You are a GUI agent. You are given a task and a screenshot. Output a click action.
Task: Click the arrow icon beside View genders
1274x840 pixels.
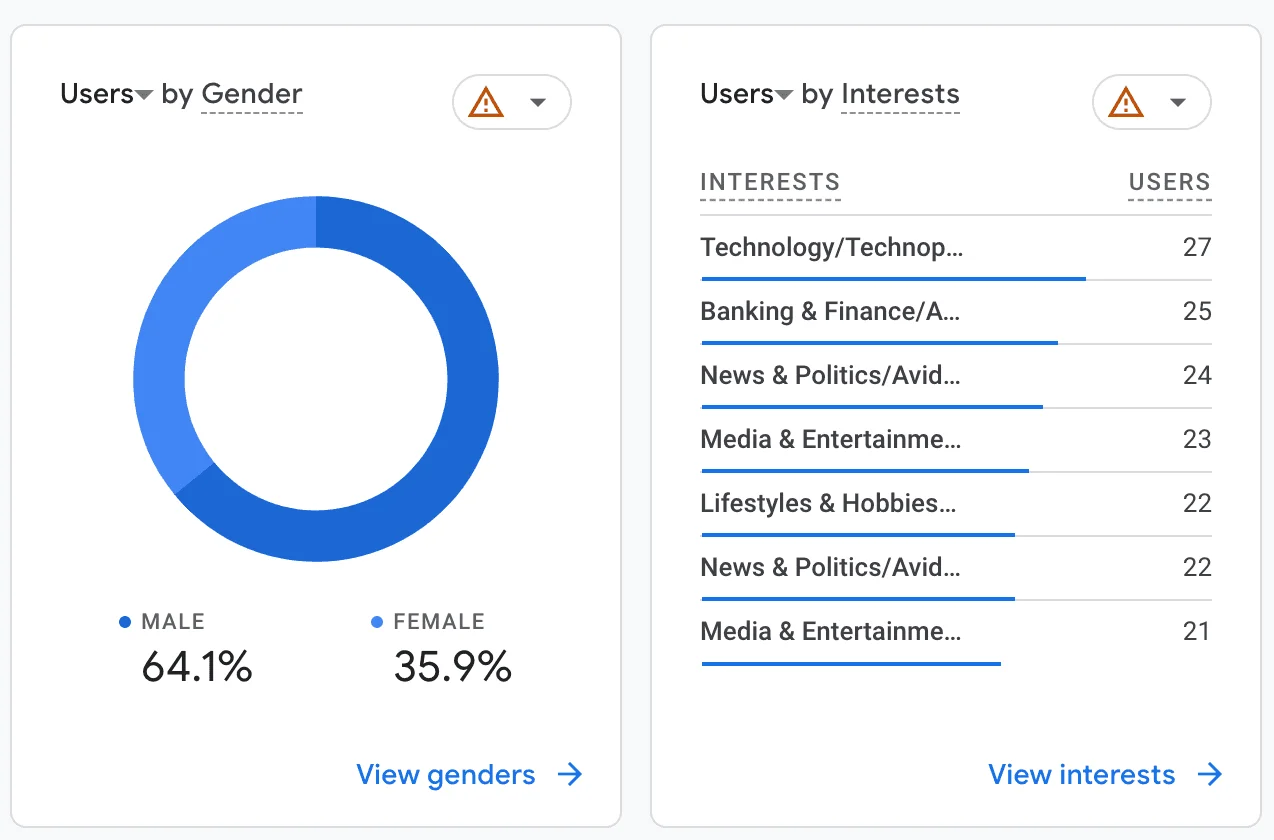tap(570, 775)
